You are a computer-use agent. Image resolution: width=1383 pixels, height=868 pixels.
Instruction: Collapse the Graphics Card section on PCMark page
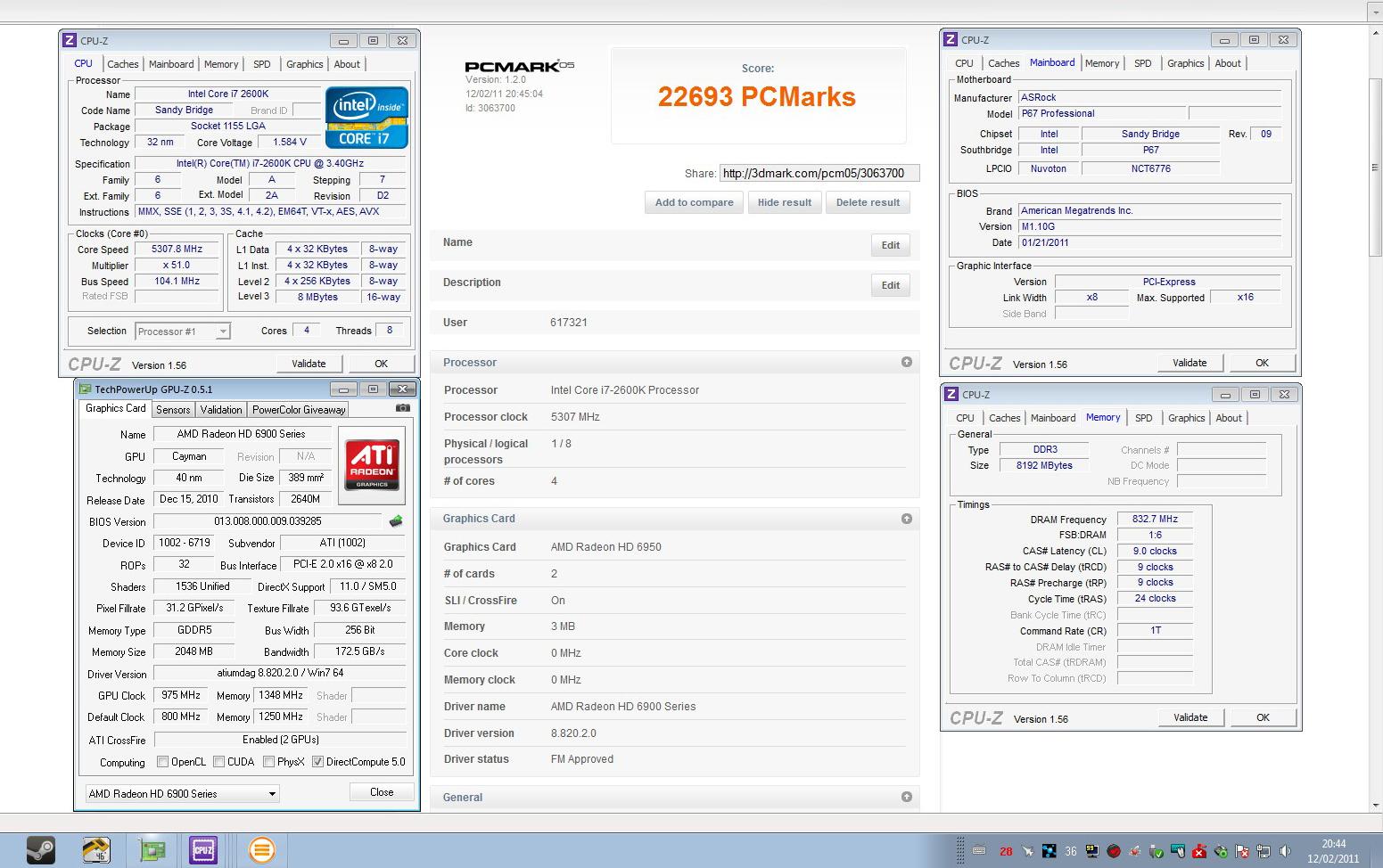(x=907, y=519)
